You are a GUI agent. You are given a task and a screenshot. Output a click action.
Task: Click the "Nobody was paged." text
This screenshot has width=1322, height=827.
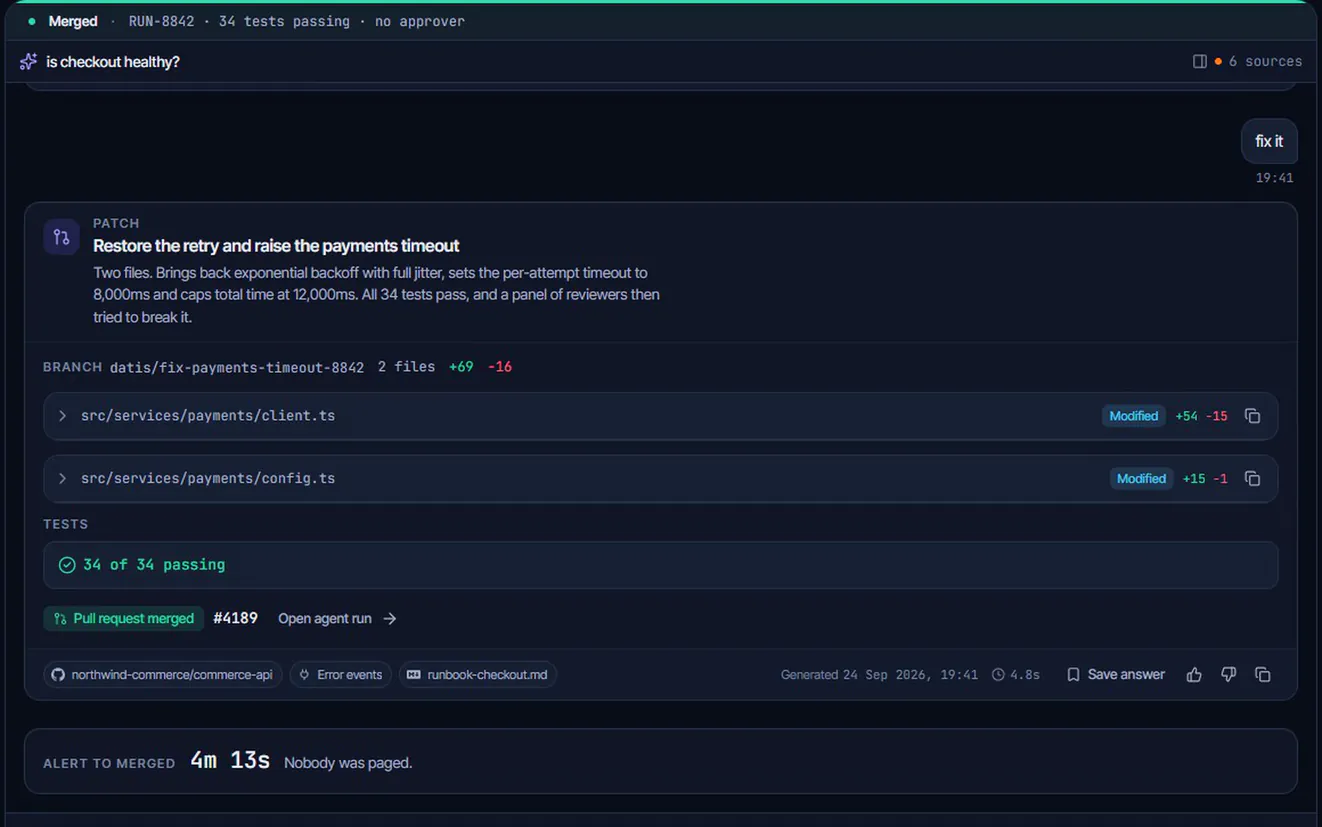pyautogui.click(x=348, y=763)
